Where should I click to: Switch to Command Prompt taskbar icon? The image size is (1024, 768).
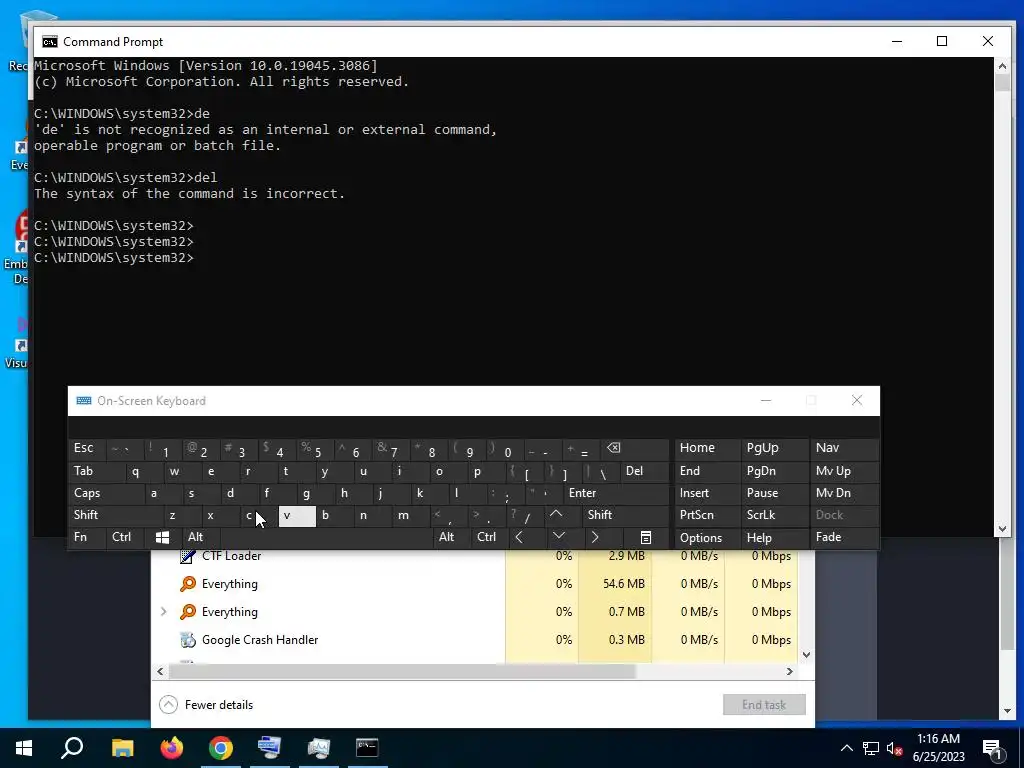[x=367, y=748]
